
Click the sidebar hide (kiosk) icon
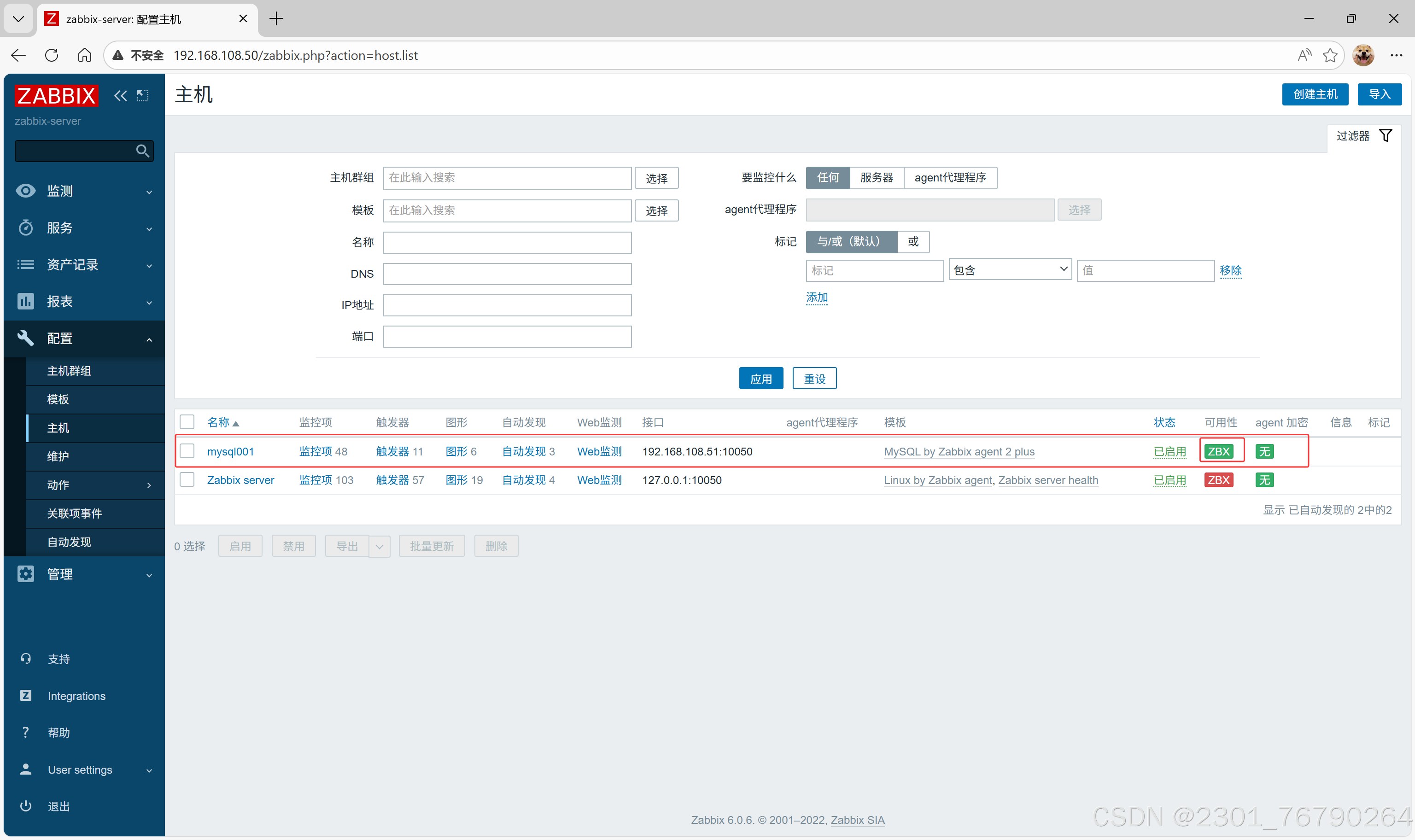coord(143,96)
